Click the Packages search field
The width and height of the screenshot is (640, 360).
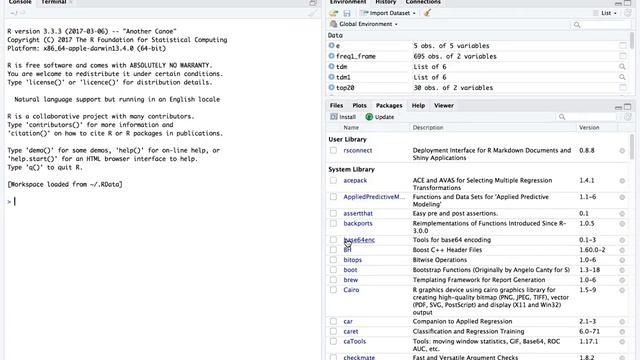[587, 117]
